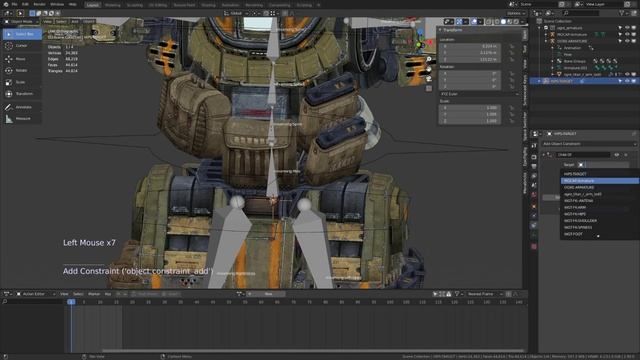Select the Transform tool
The image size is (640, 360).
[22, 93]
